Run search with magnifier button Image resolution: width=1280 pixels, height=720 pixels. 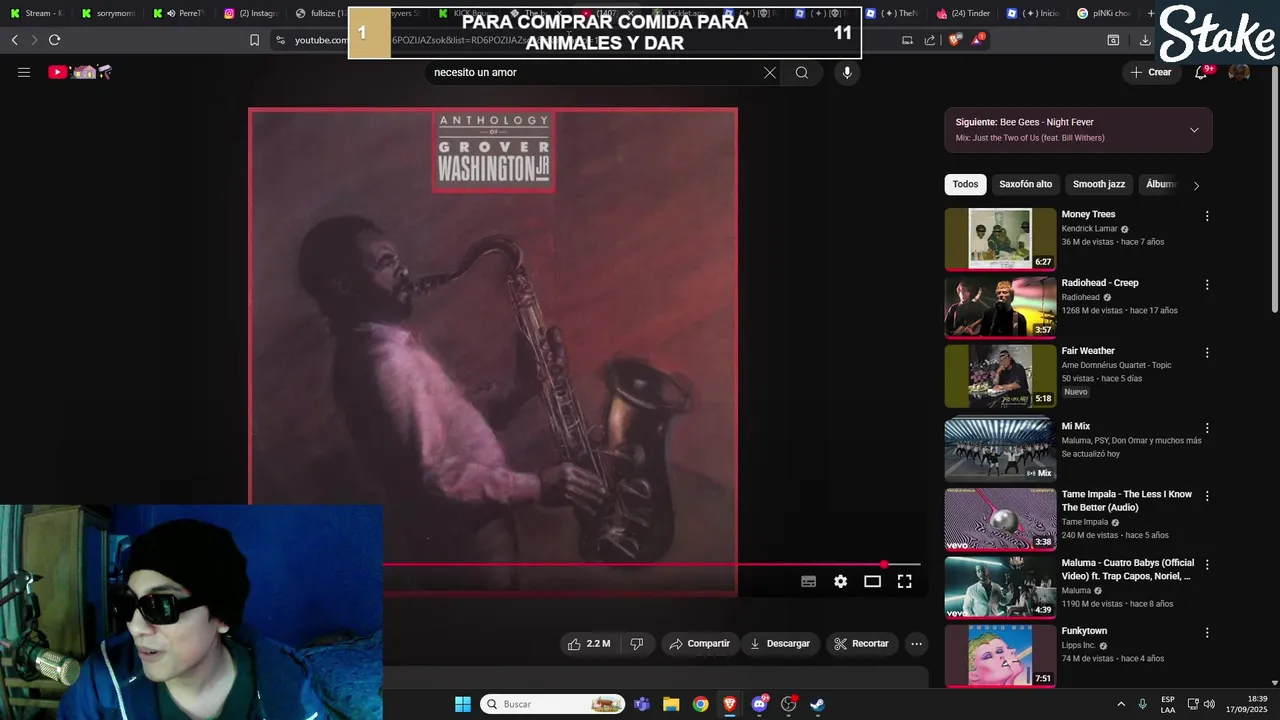802,72
